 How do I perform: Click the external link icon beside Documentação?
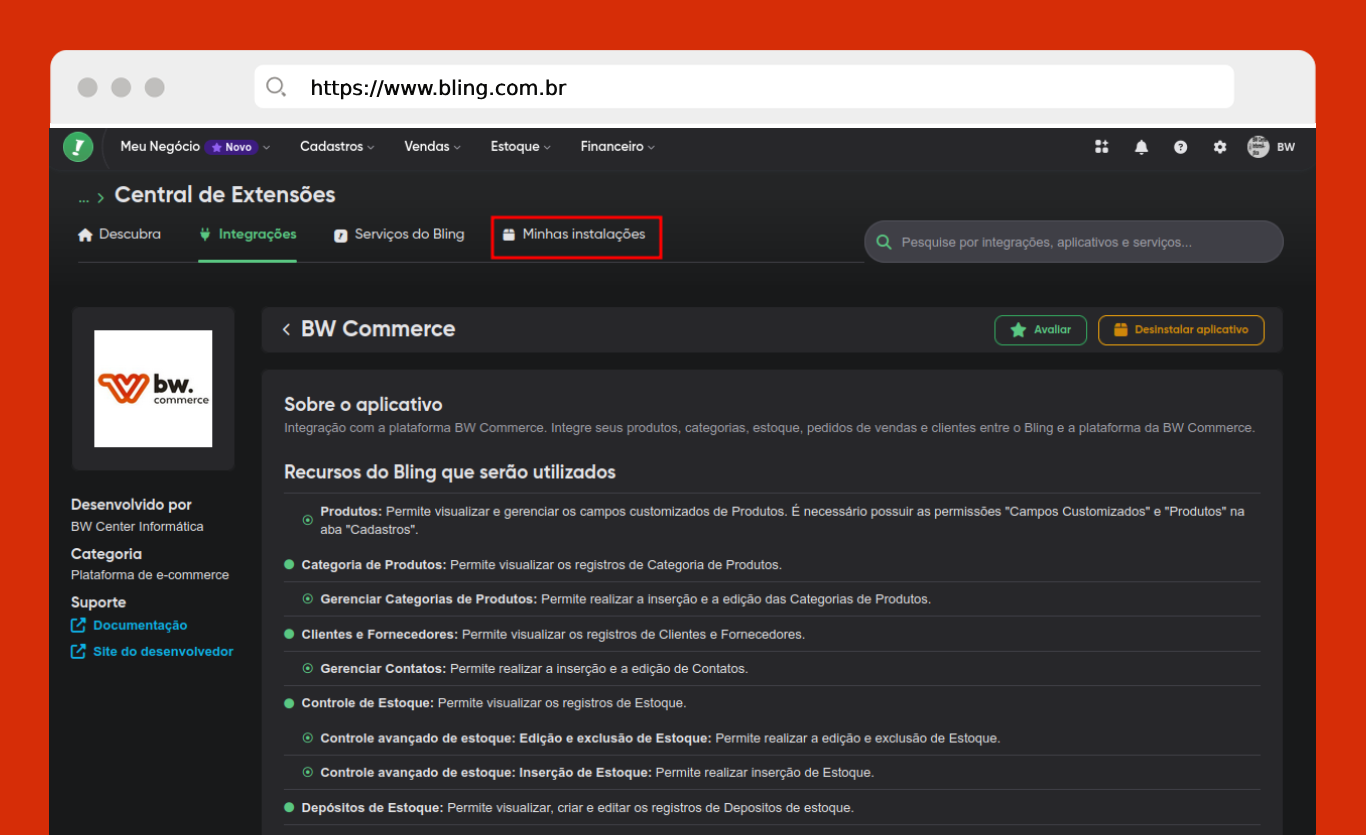pos(78,625)
